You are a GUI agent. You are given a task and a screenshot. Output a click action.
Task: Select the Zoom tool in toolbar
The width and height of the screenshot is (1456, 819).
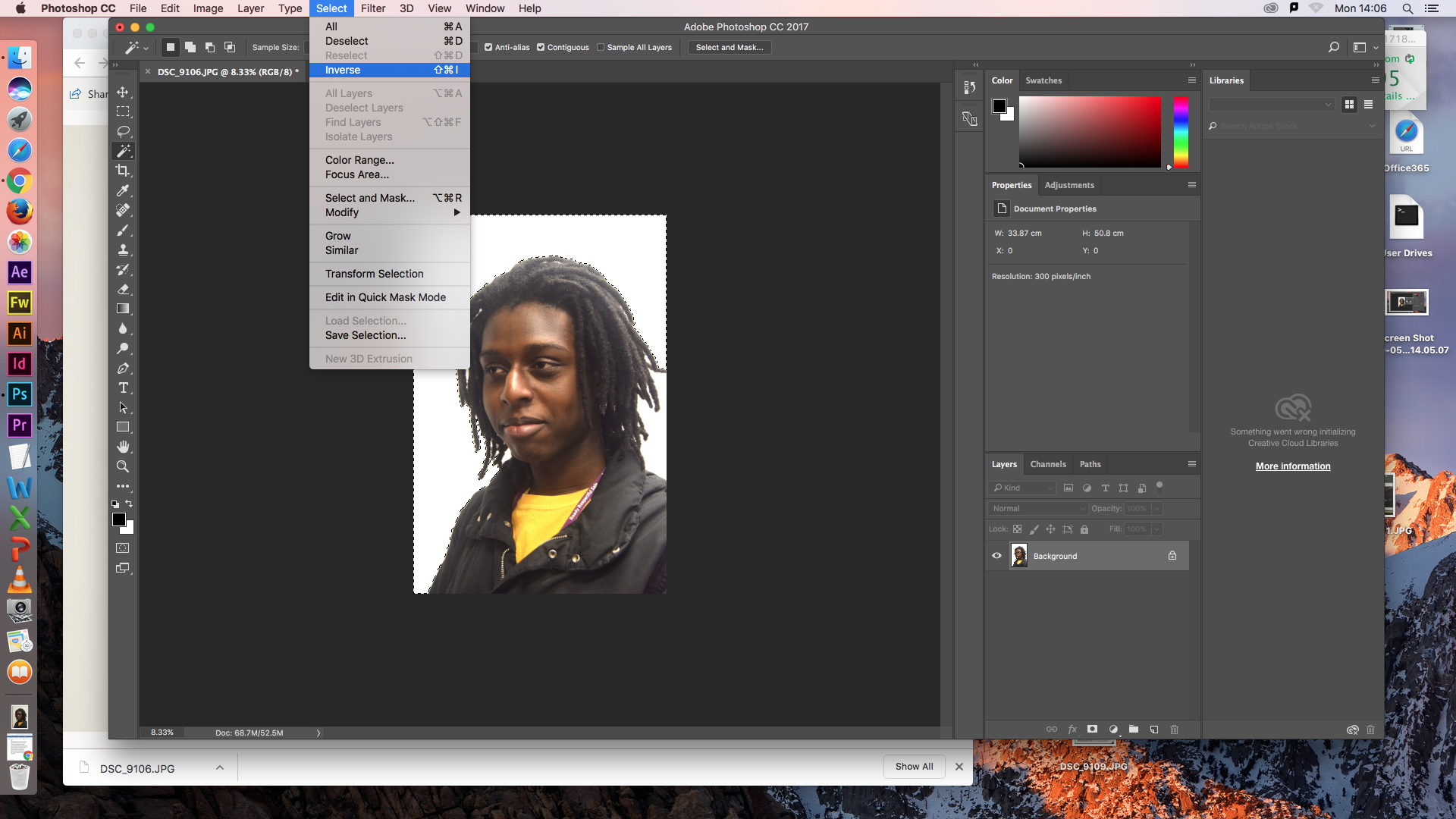123,467
